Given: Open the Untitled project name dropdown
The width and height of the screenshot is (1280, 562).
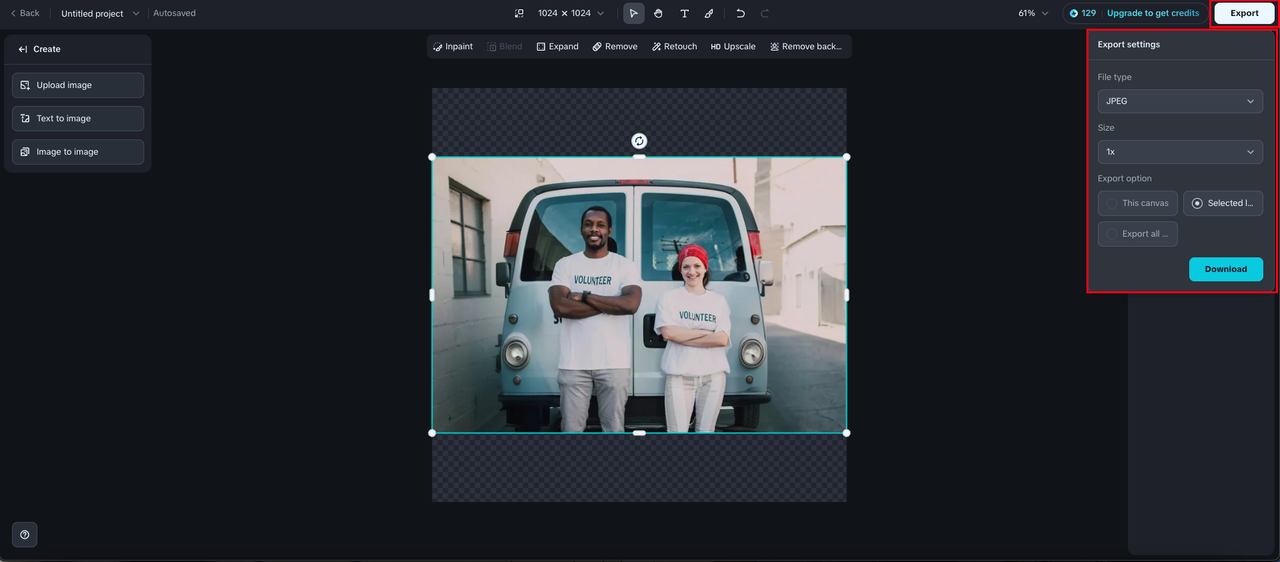Looking at the screenshot, I should 100,13.
